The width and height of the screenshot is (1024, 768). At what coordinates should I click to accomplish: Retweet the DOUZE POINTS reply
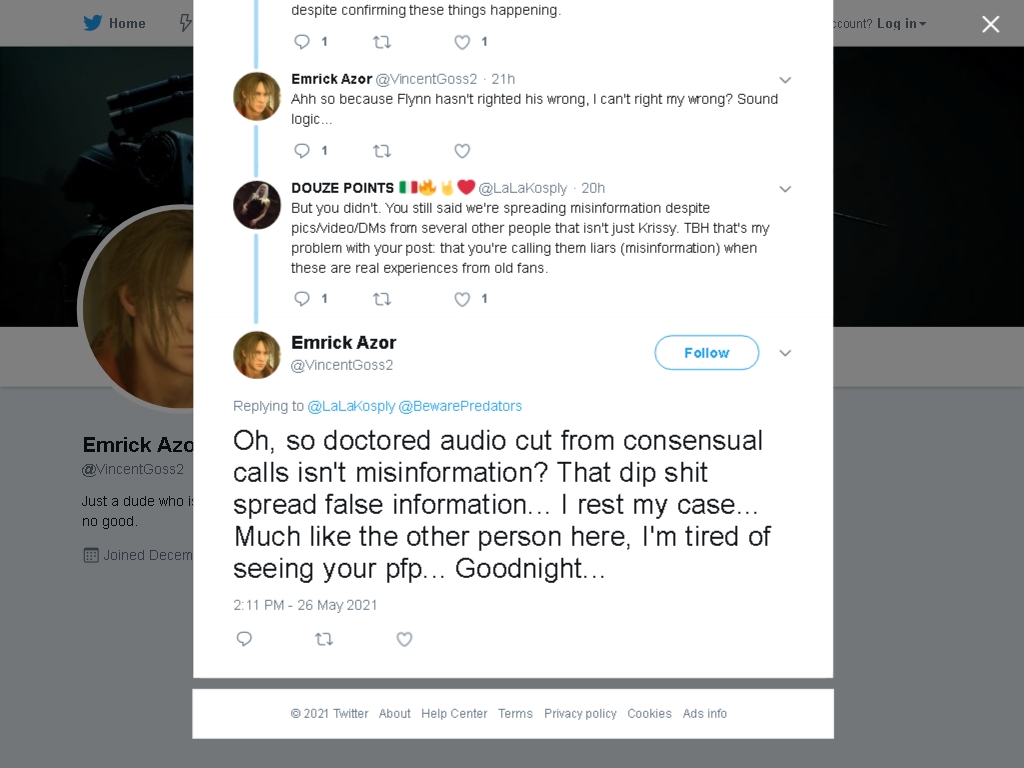382,299
